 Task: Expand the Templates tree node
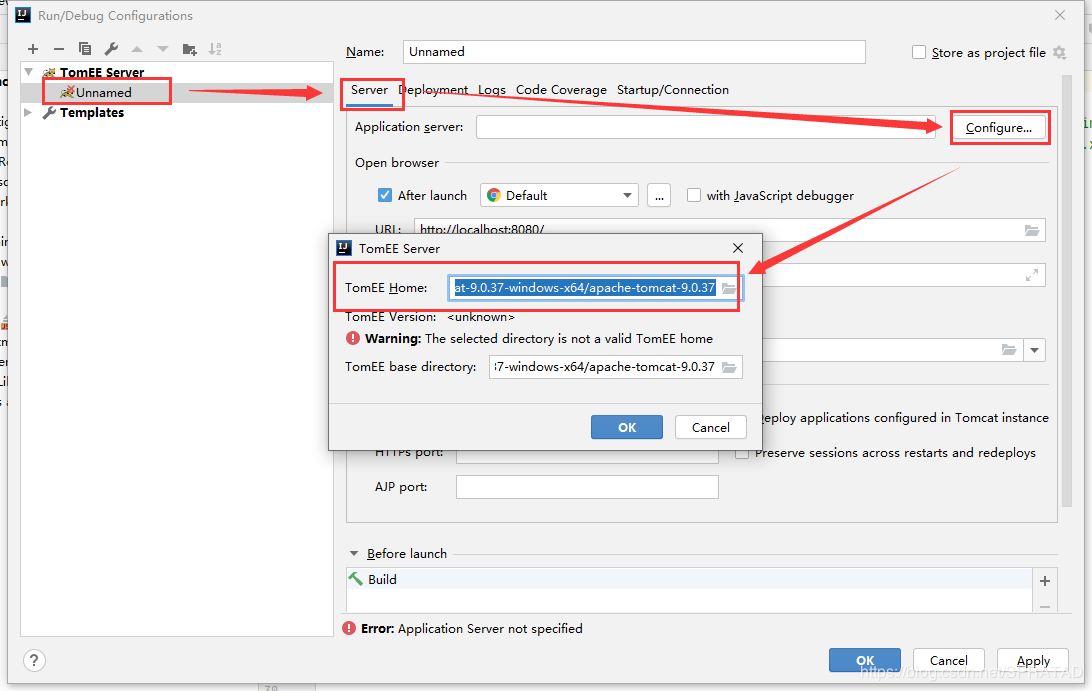pos(28,113)
